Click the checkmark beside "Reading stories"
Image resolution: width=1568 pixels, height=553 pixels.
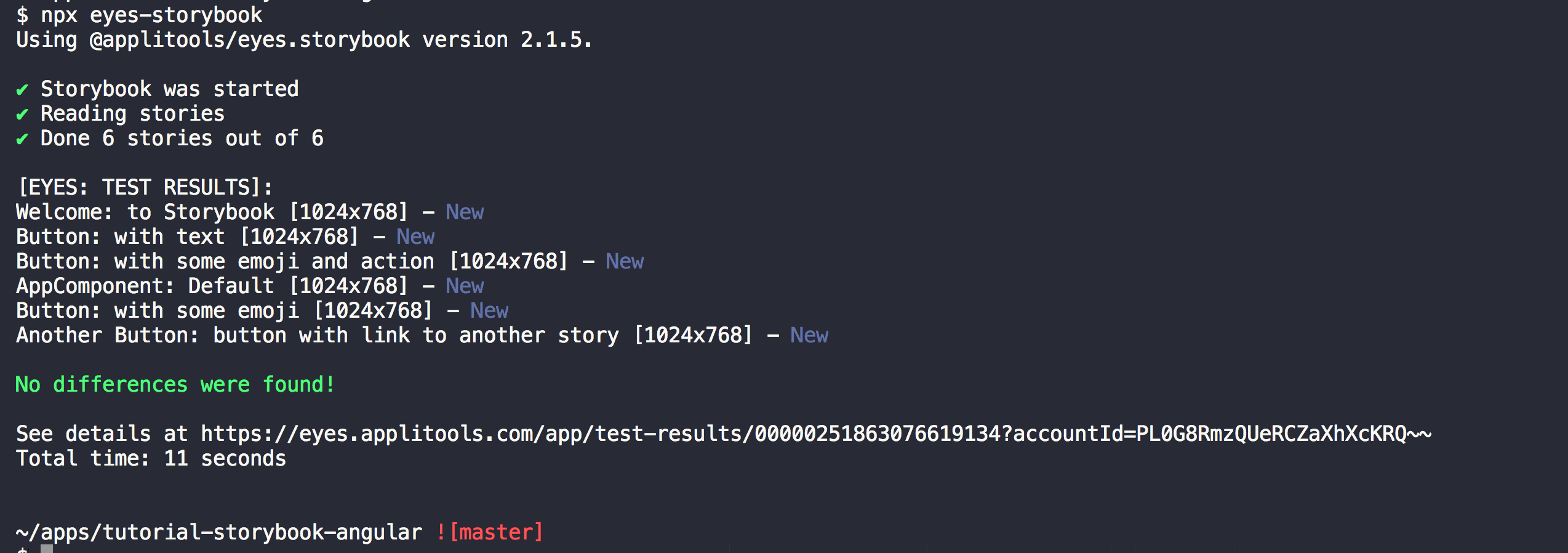coord(22,115)
